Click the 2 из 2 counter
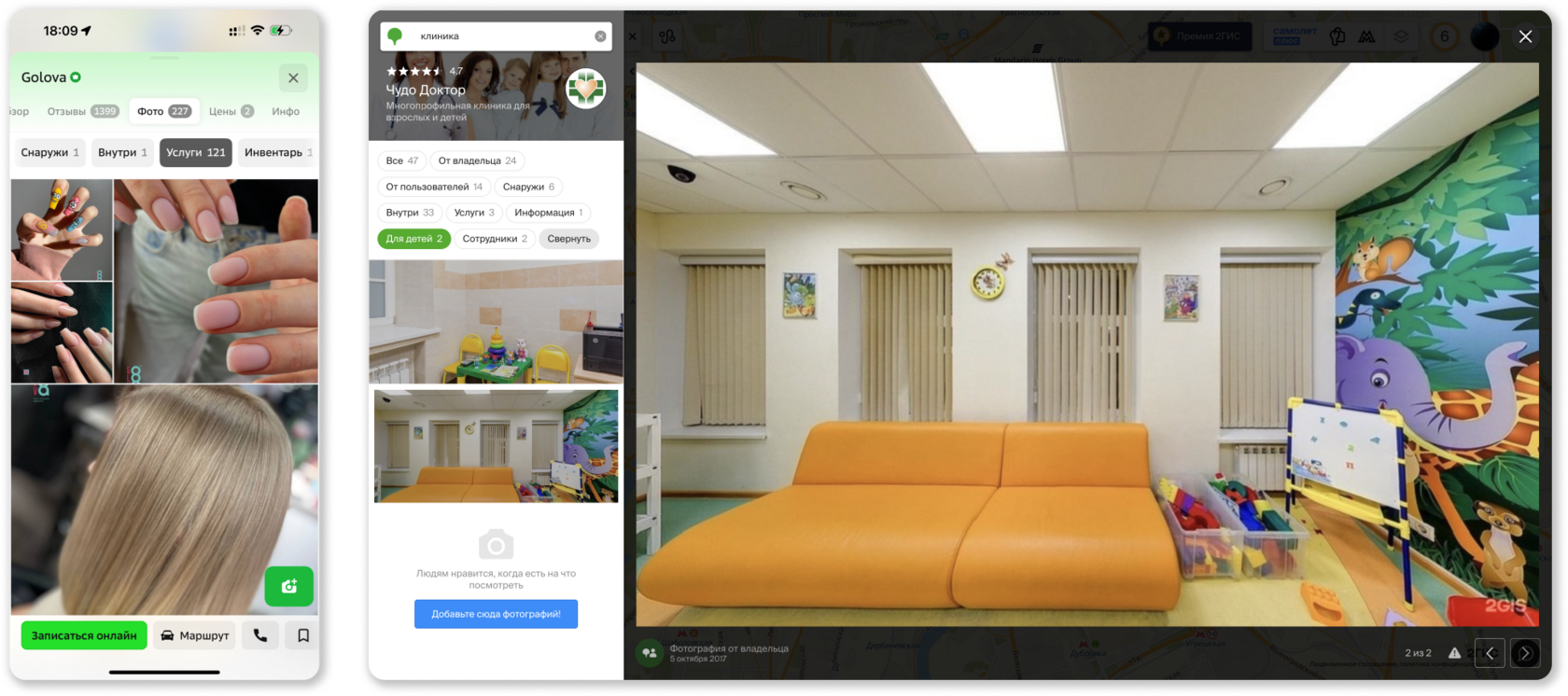This screenshot has width=1568, height=696. pyautogui.click(x=1418, y=653)
